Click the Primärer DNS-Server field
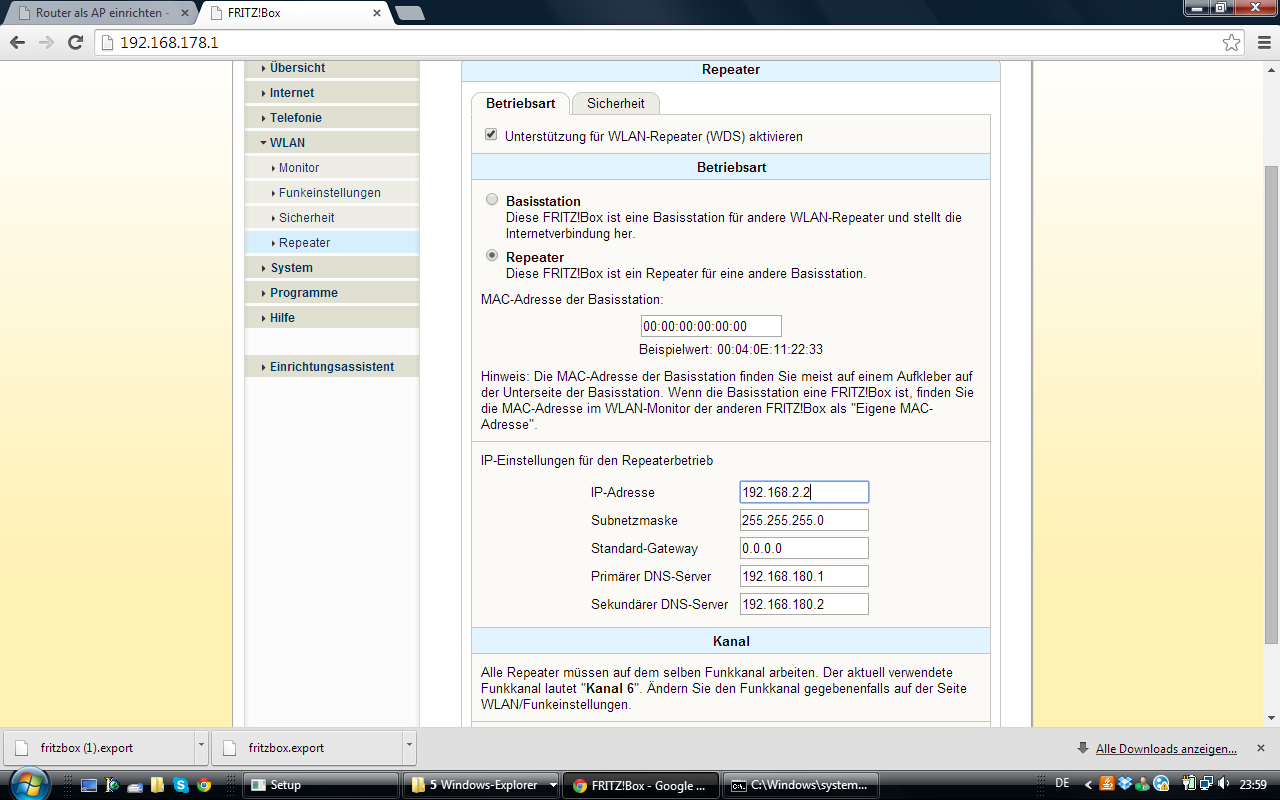Screen dimensions: 1280x800 click(804, 576)
